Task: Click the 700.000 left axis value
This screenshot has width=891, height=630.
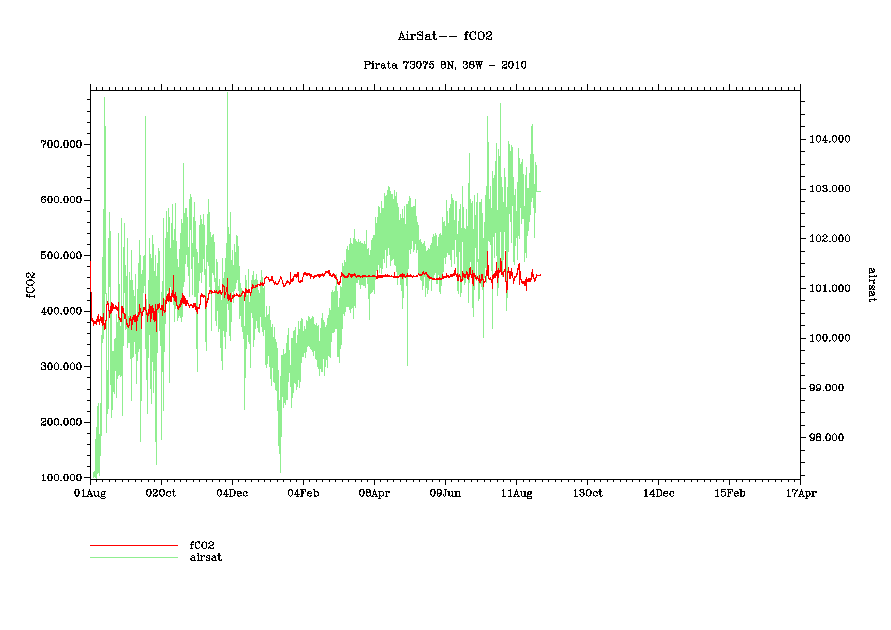Action: coord(61,144)
